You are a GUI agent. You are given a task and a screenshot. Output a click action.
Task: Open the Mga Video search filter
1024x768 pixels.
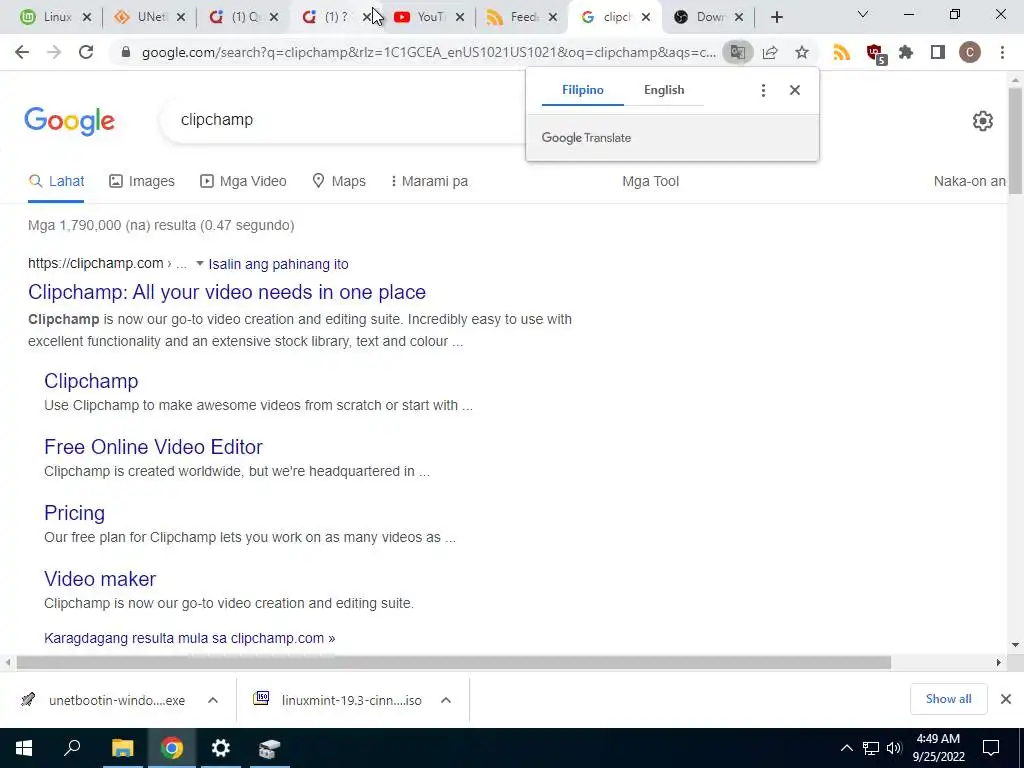(243, 182)
